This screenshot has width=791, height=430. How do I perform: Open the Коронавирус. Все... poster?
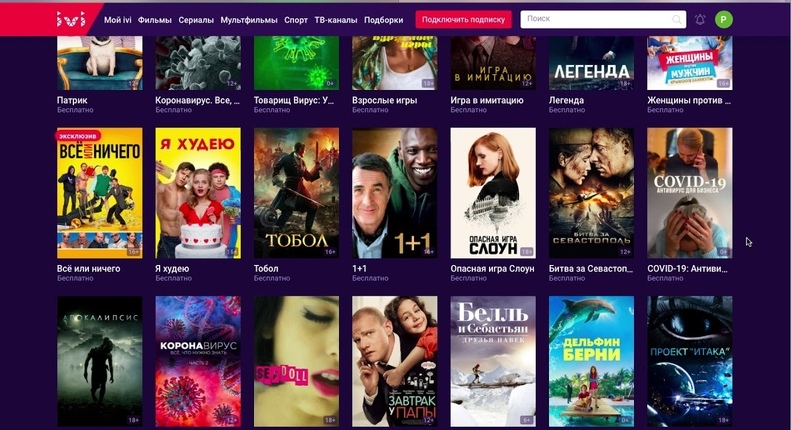point(198,63)
